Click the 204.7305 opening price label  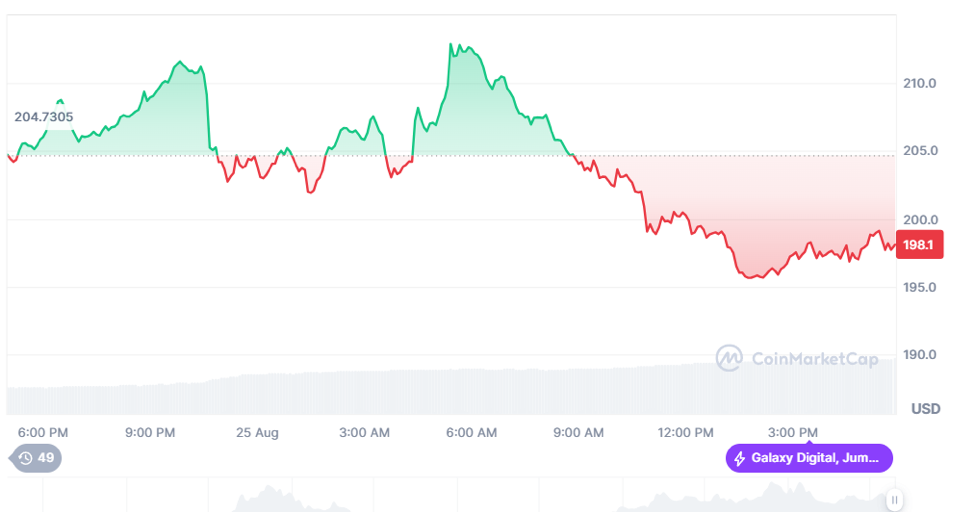[x=43, y=117]
